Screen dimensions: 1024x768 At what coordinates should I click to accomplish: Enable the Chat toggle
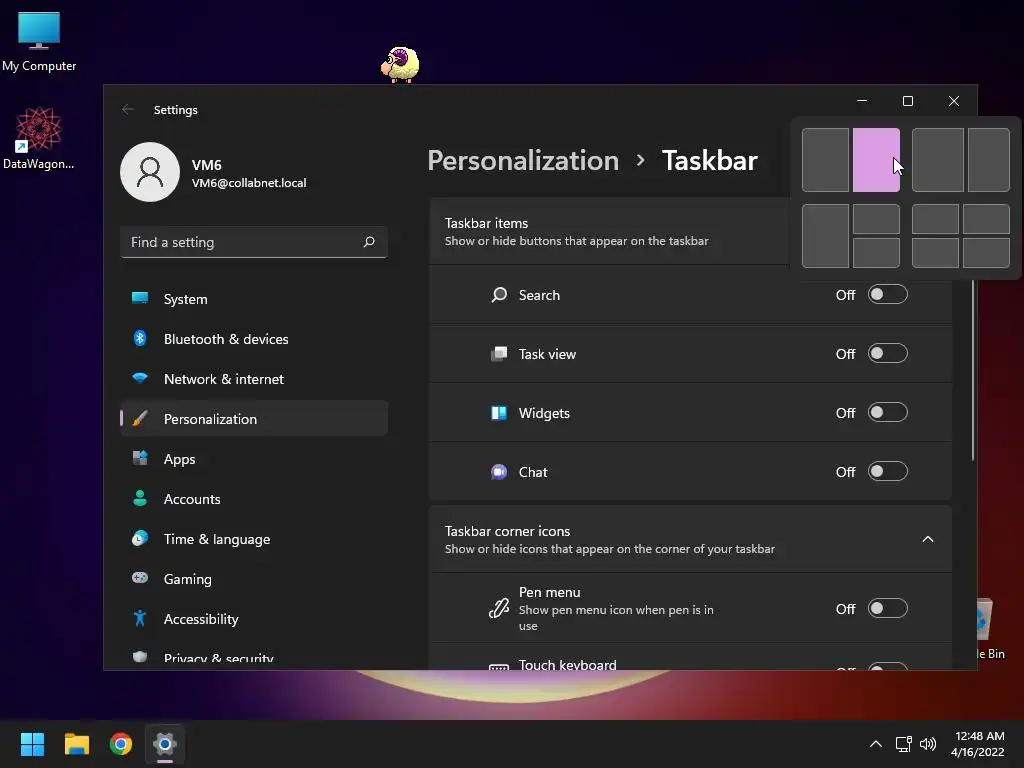888,472
